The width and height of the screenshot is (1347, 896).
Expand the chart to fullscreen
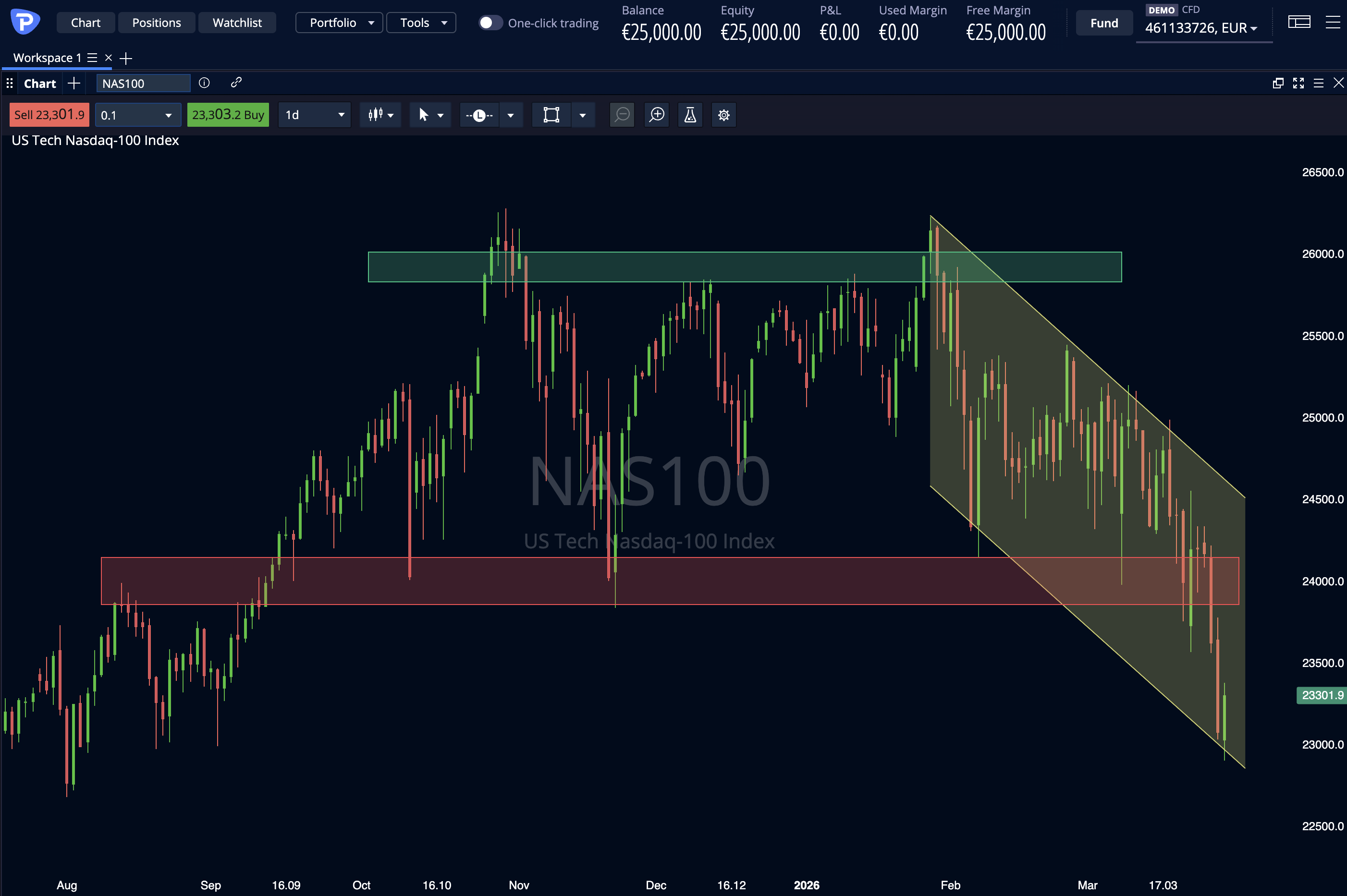point(1299,83)
